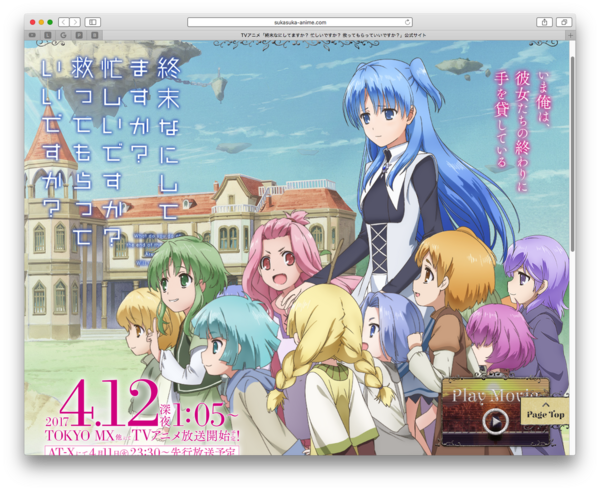Click the AT-X advance broadcast notice

point(142,451)
